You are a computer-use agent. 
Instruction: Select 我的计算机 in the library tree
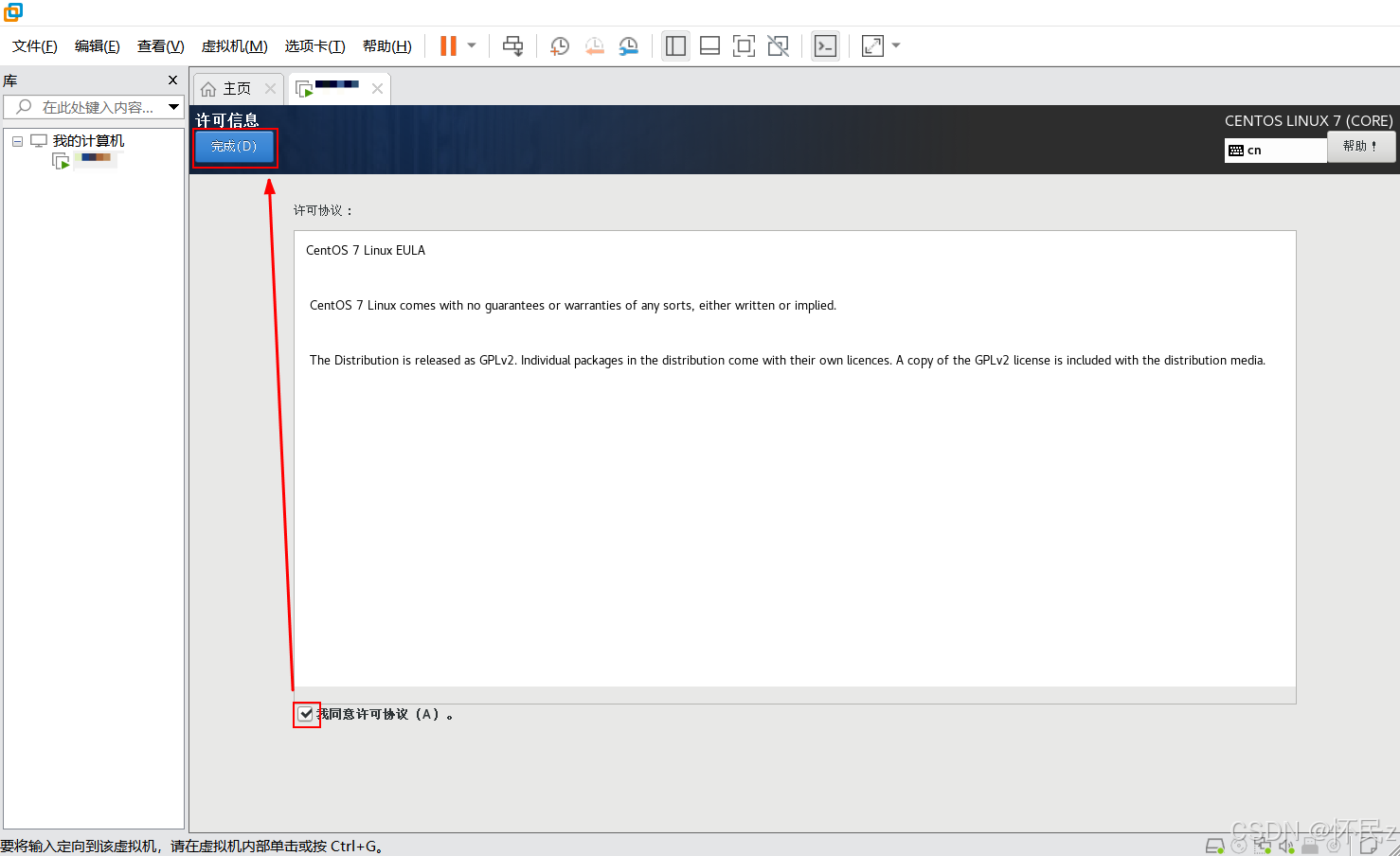pos(88,141)
